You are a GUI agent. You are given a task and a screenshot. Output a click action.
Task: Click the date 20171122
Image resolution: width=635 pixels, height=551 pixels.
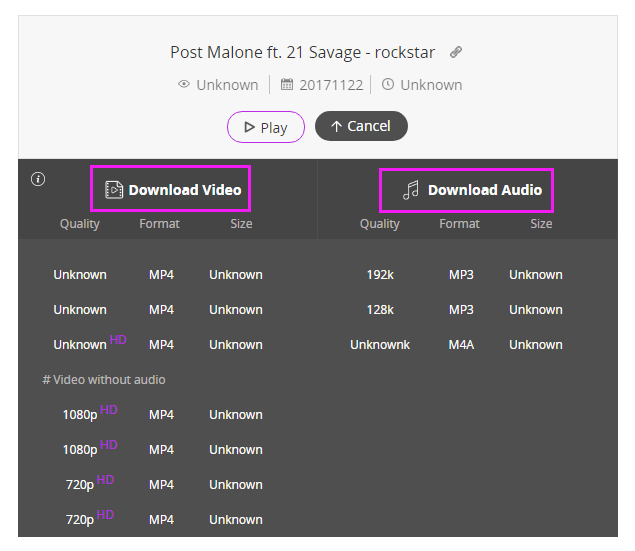click(331, 85)
